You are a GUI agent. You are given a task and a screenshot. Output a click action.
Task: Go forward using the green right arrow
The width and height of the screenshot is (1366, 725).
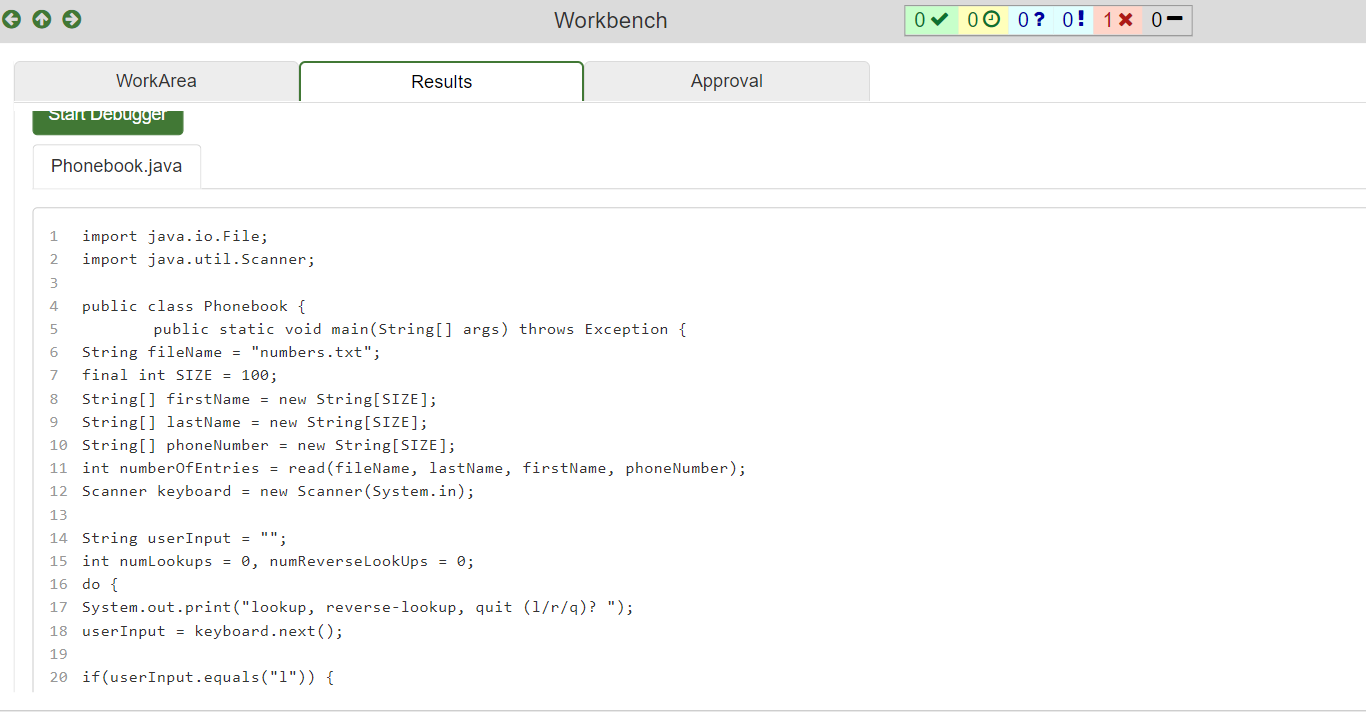(x=71, y=19)
